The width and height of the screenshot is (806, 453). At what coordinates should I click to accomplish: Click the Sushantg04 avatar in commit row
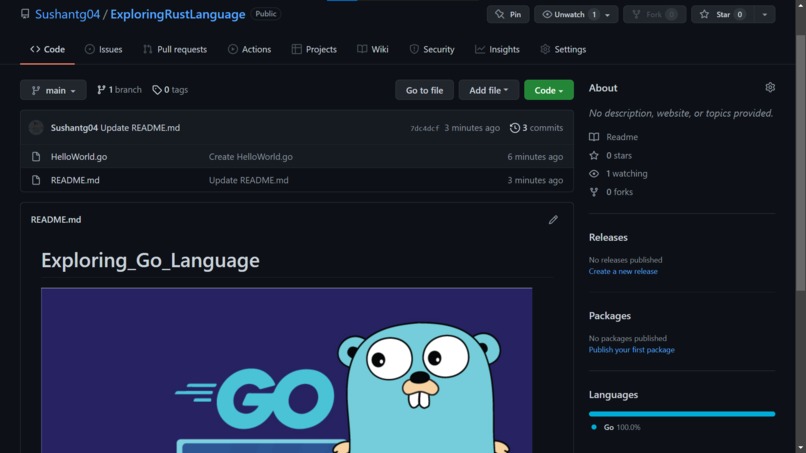(x=36, y=128)
